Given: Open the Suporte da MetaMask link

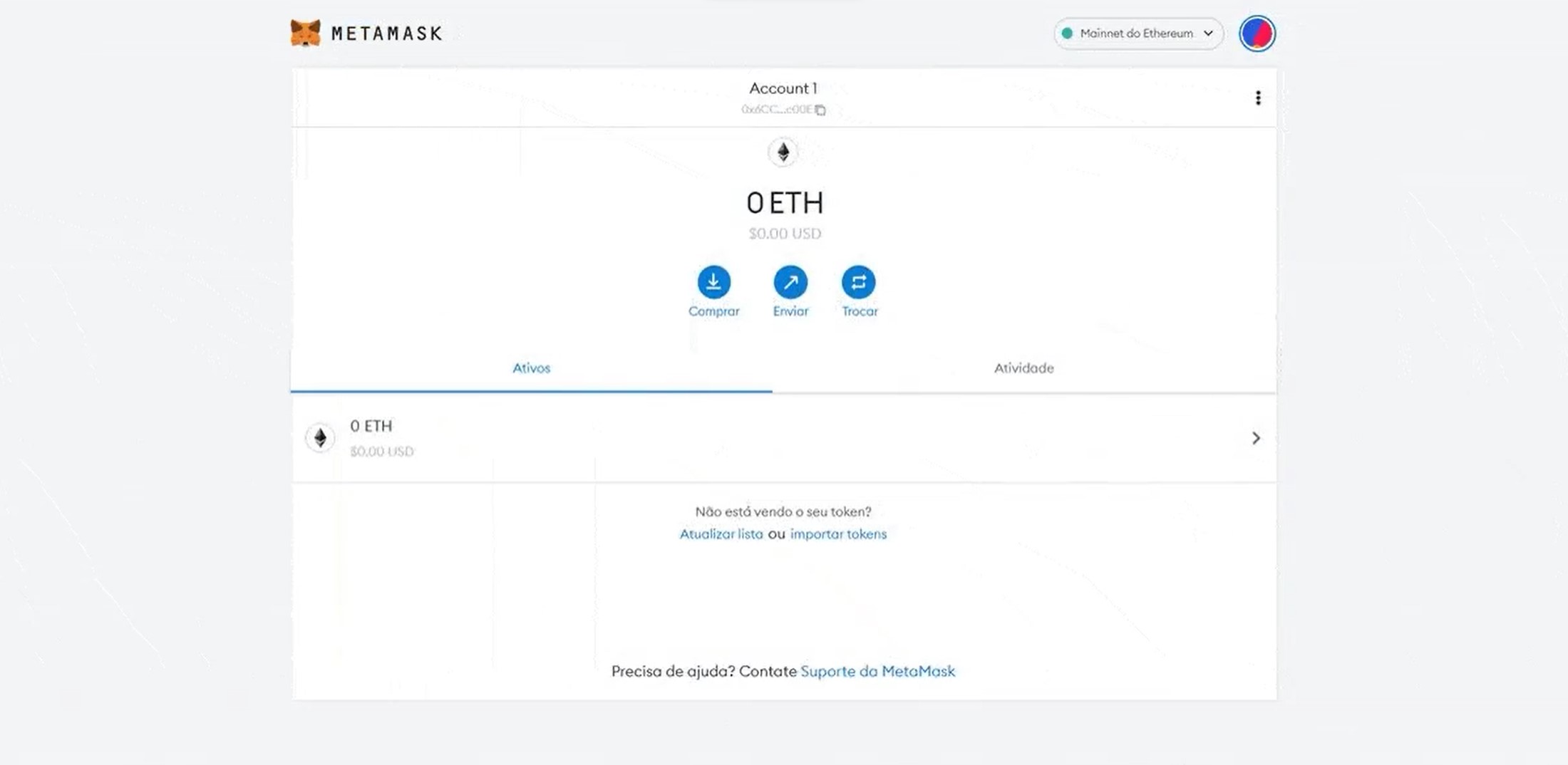Looking at the screenshot, I should pos(878,671).
